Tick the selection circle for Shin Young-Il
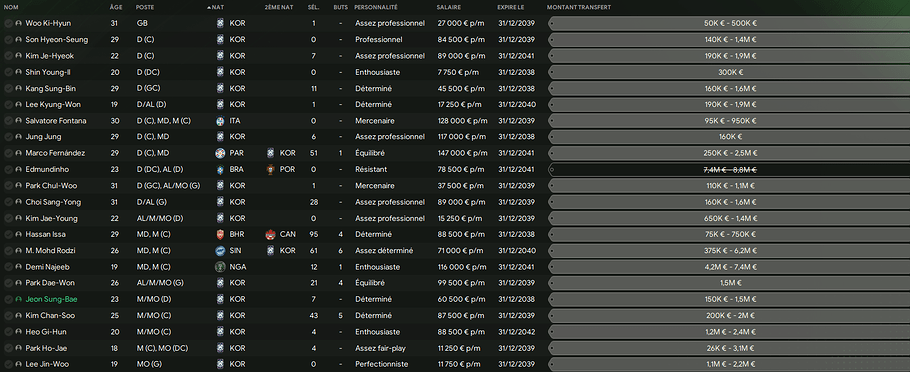 [x=8, y=73]
